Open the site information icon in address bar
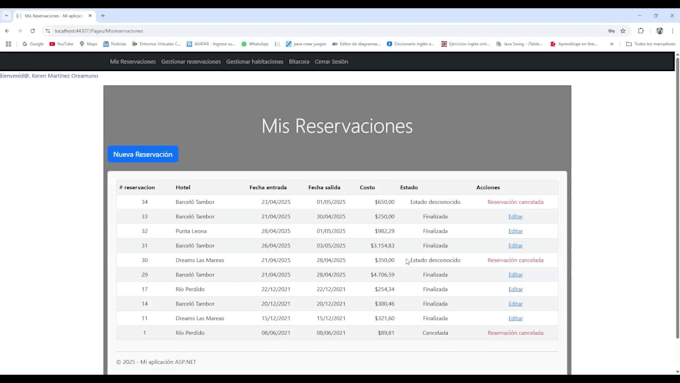Screen dimensions: 680x383 [x=48, y=31]
